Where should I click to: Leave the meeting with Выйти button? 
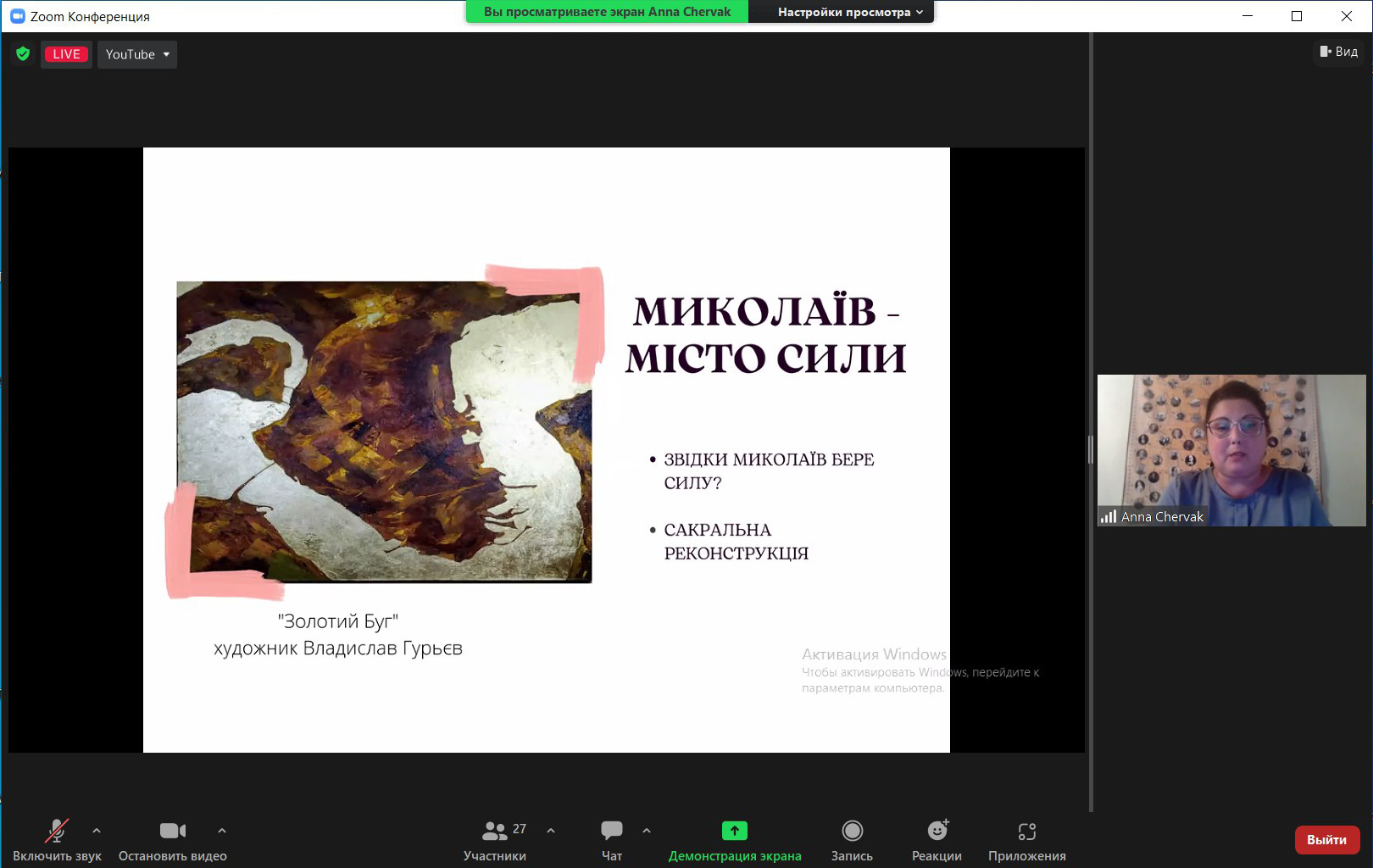[x=1327, y=840]
